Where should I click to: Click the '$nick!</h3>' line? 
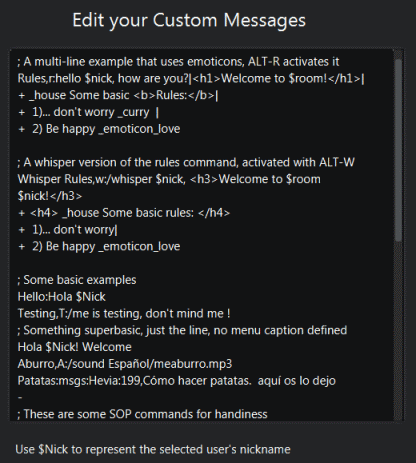tap(50, 196)
